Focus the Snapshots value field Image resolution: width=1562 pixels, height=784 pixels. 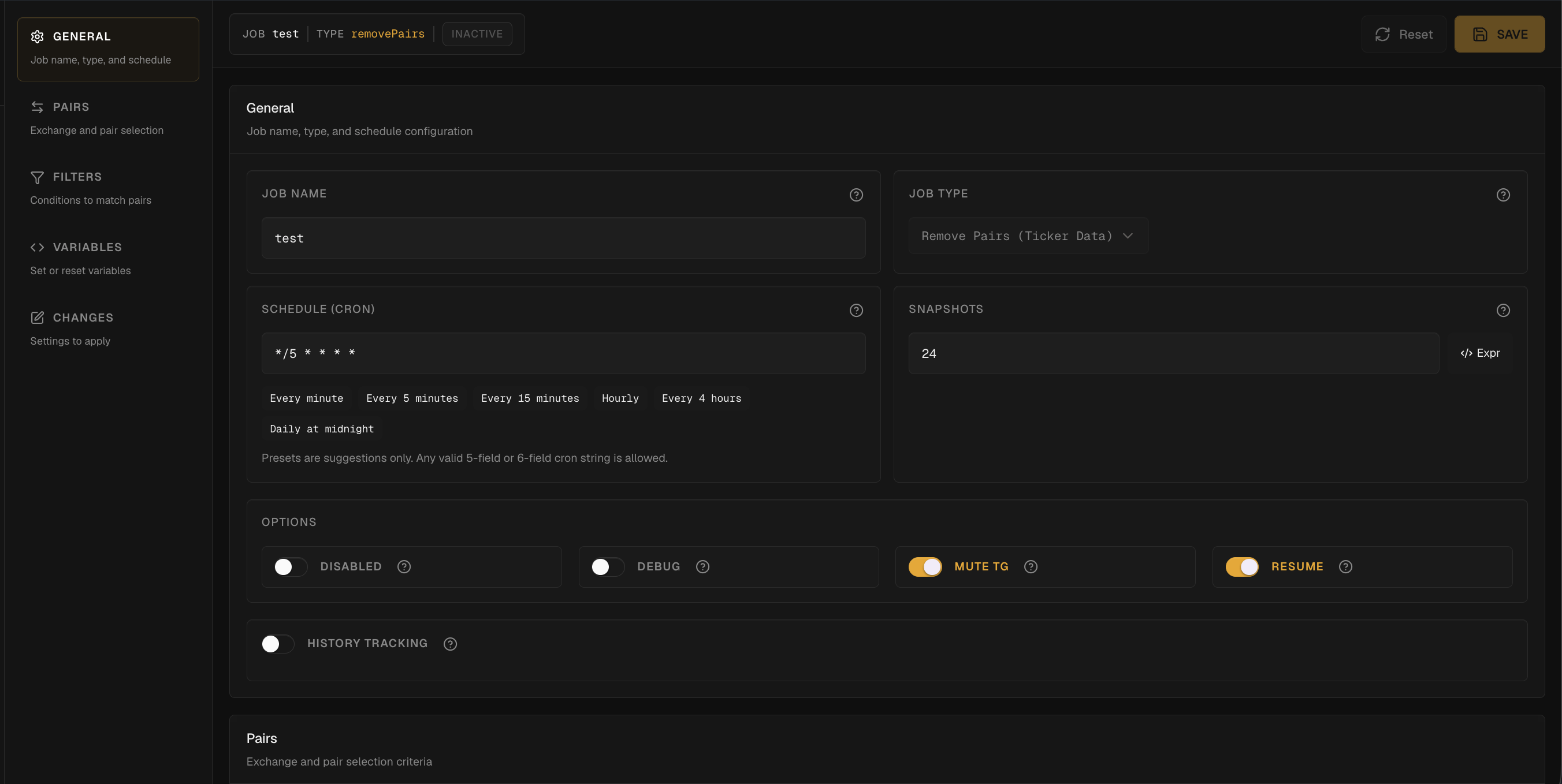click(x=1174, y=353)
